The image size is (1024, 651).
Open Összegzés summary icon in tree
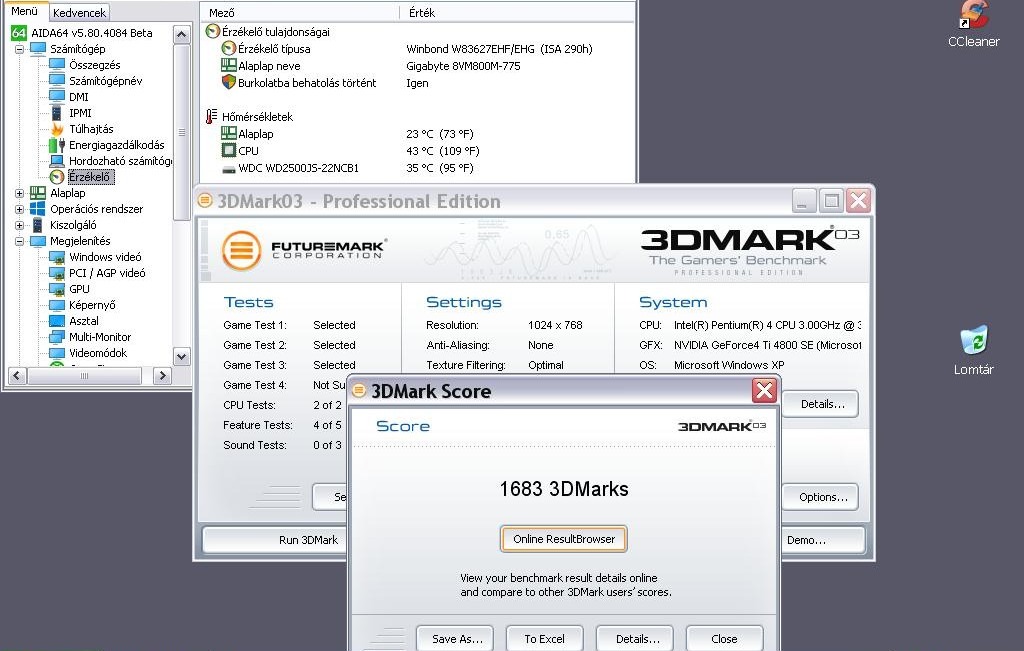[x=57, y=65]
